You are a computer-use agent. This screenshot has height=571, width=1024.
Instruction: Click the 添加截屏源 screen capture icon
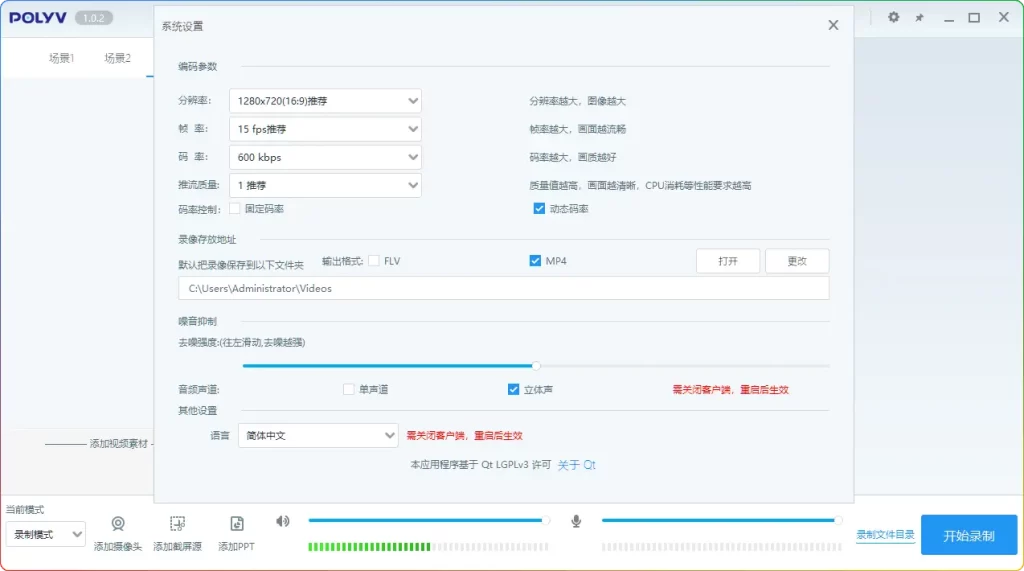point(177,524)
